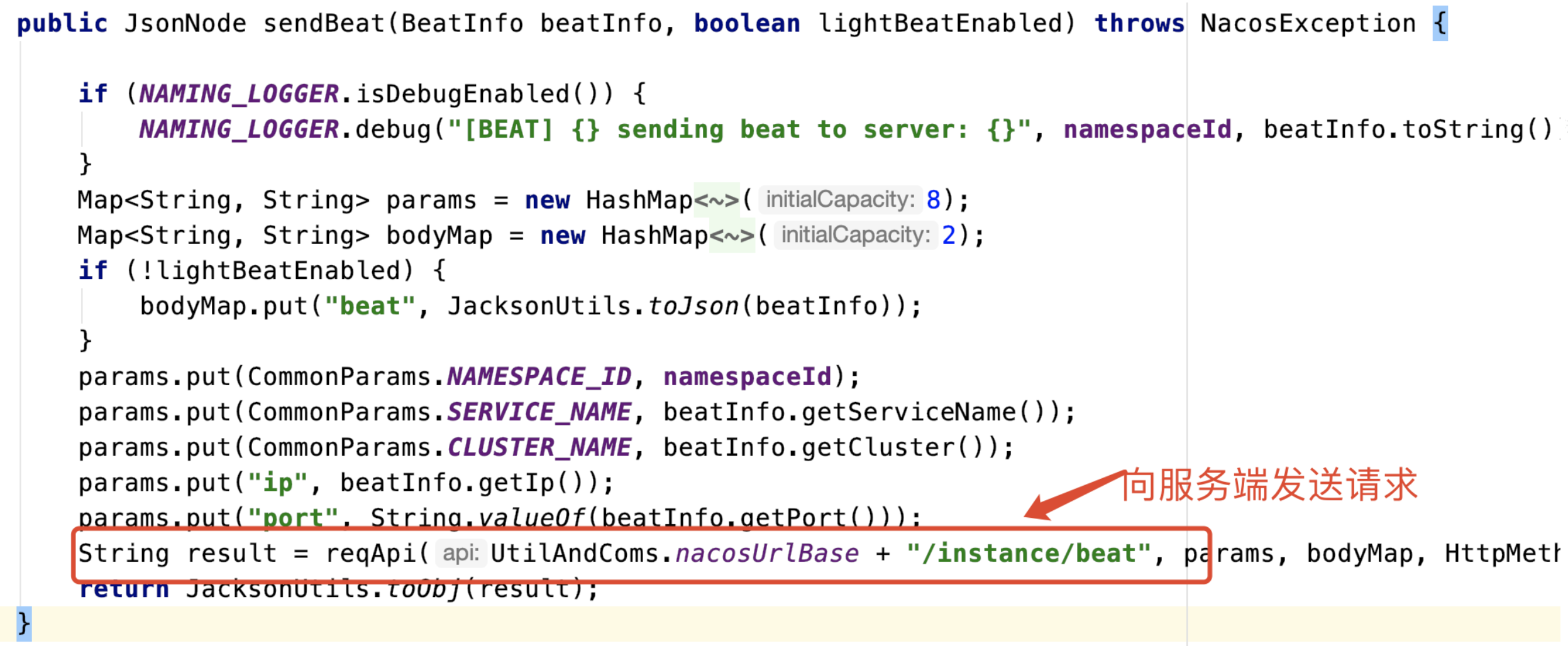Click the sendBeat method name

coord(324,24)
